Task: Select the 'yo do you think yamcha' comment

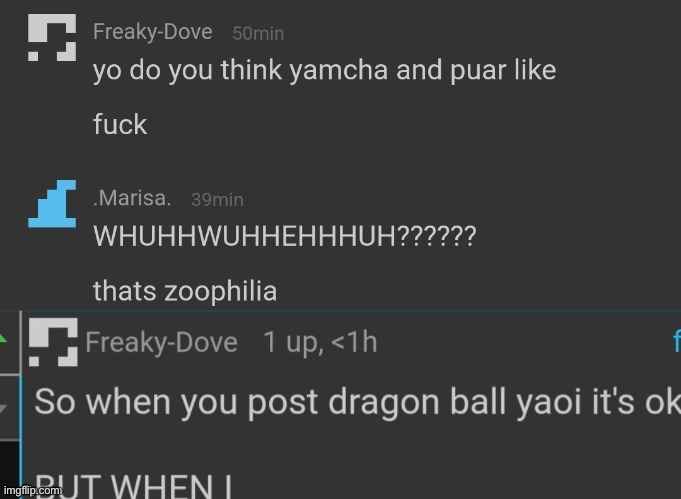Action: (324, 71)
